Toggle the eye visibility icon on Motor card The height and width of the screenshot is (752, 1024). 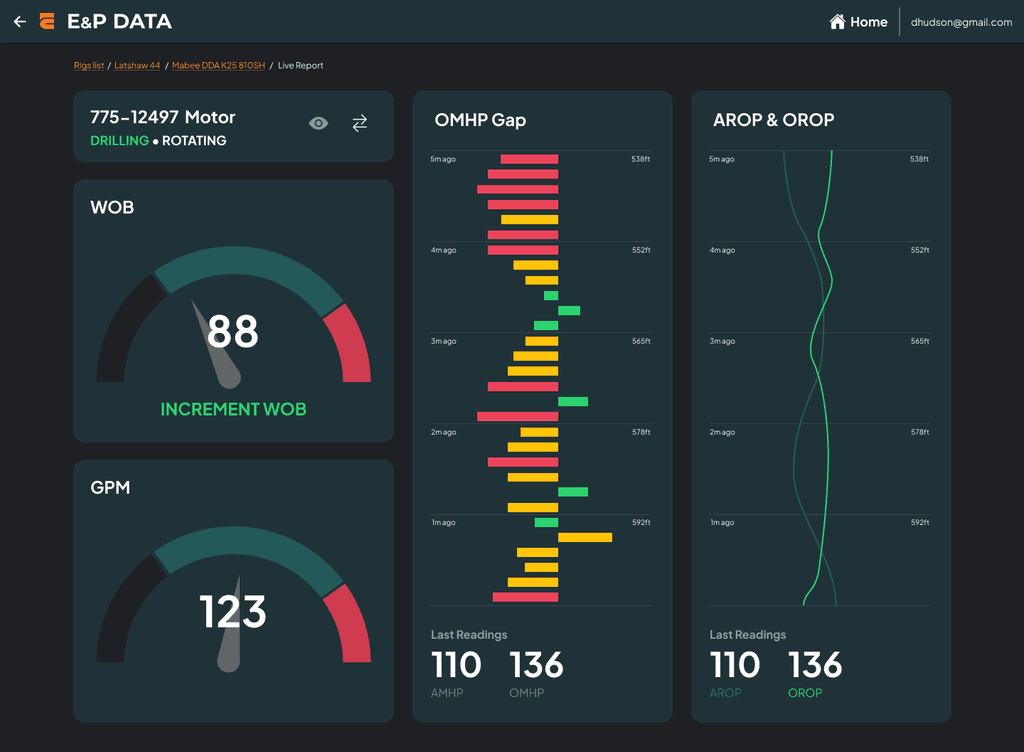pos(319,123)
